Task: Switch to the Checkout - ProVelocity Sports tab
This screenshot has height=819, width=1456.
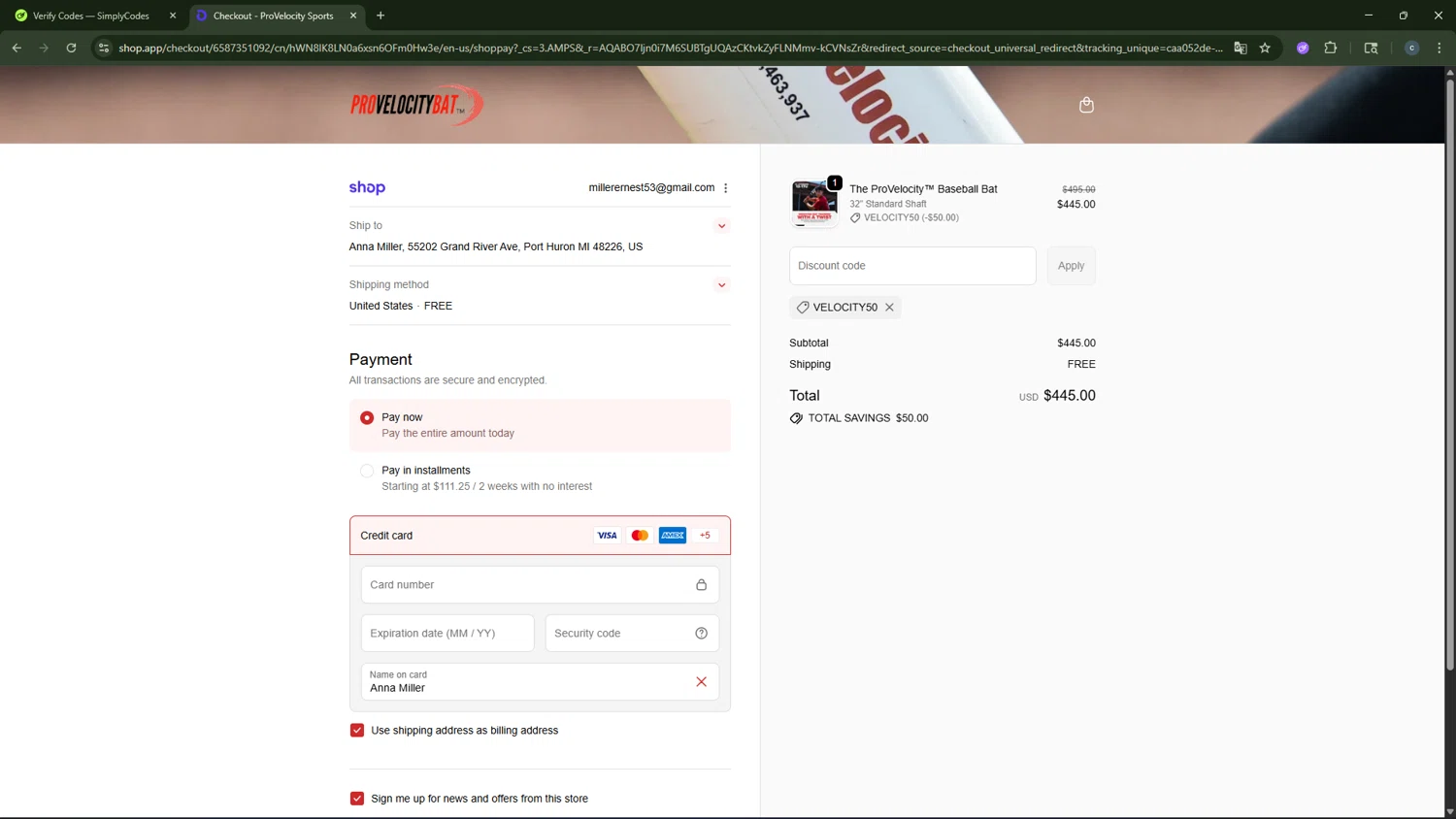Action: pos(276,16)
